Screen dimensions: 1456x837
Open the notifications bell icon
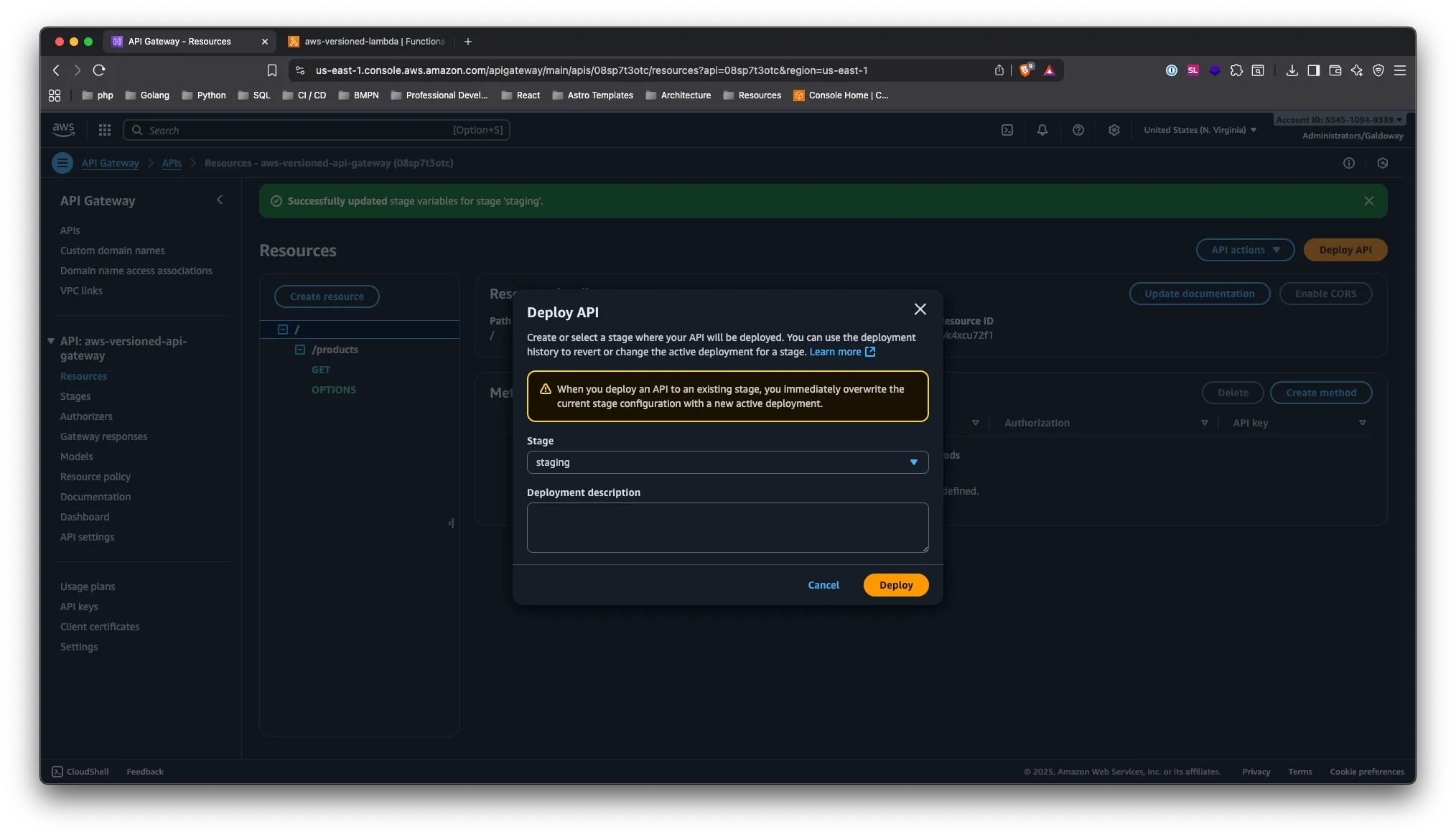click(x=1042, y=130)
